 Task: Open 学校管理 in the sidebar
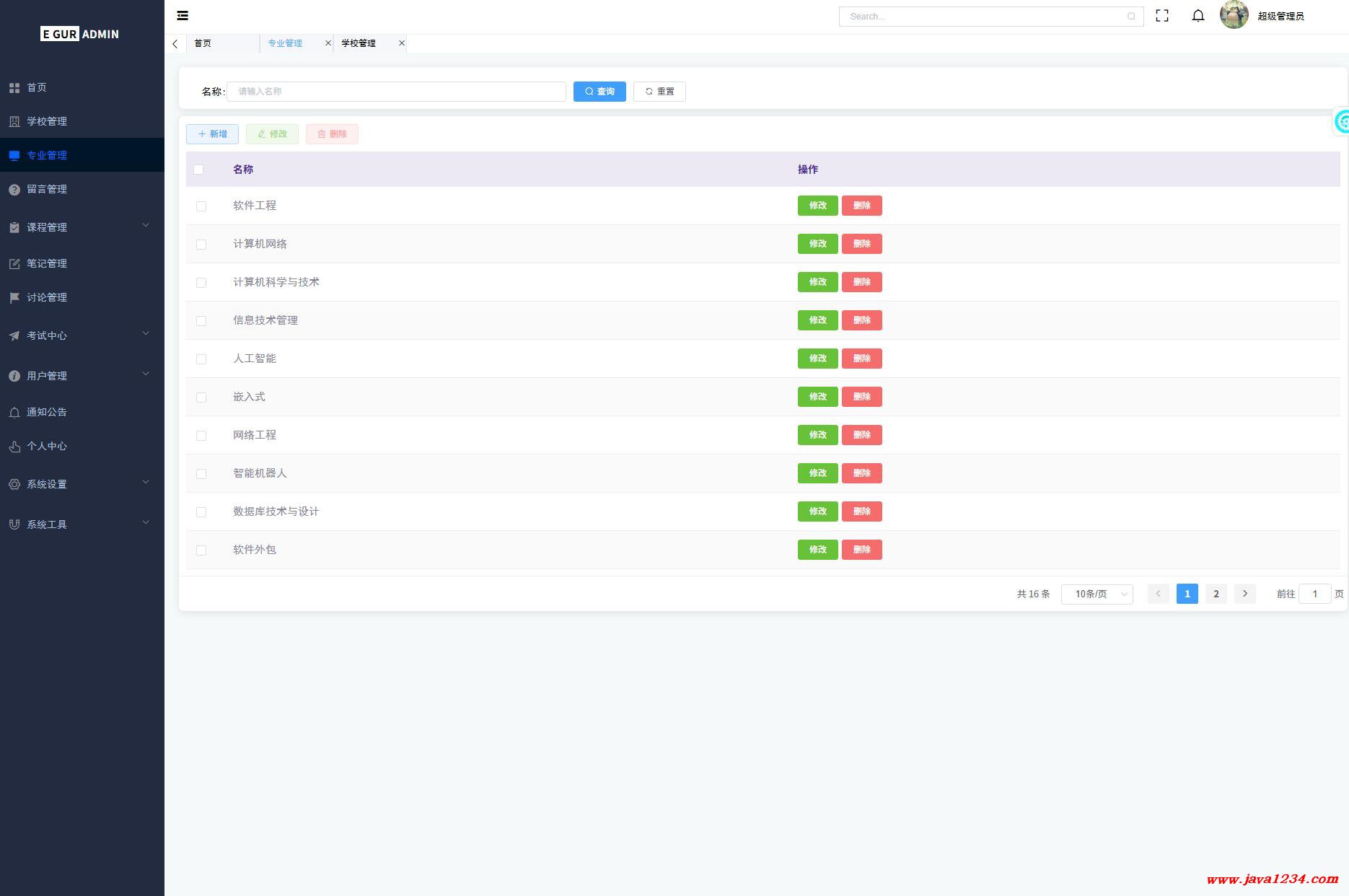pos(47,121)
